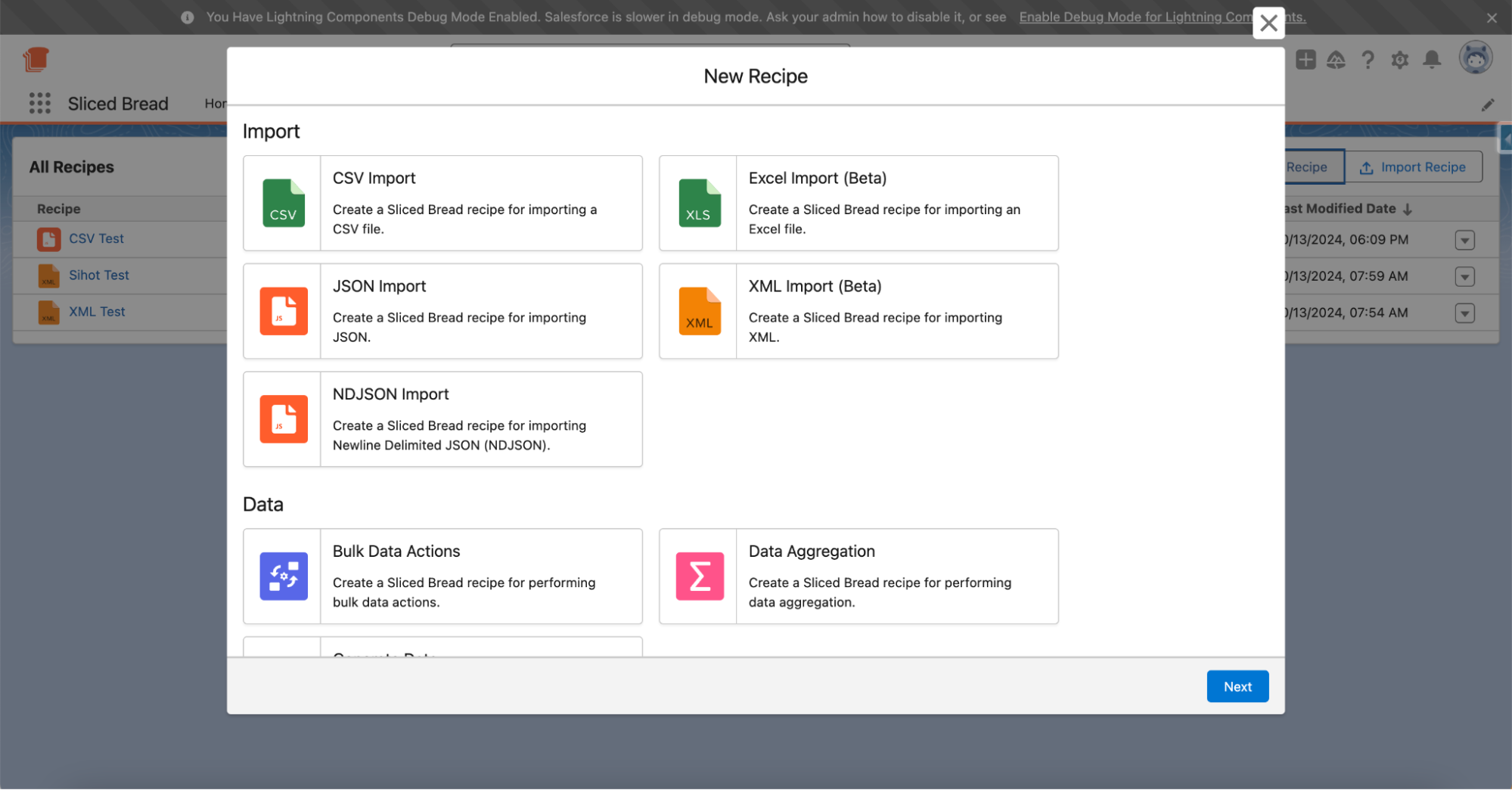The width and height of the screenshot is (1512, 790).
Task: Open the setup gear menu
Action: pyautogui.click(x=1399, y=60)
